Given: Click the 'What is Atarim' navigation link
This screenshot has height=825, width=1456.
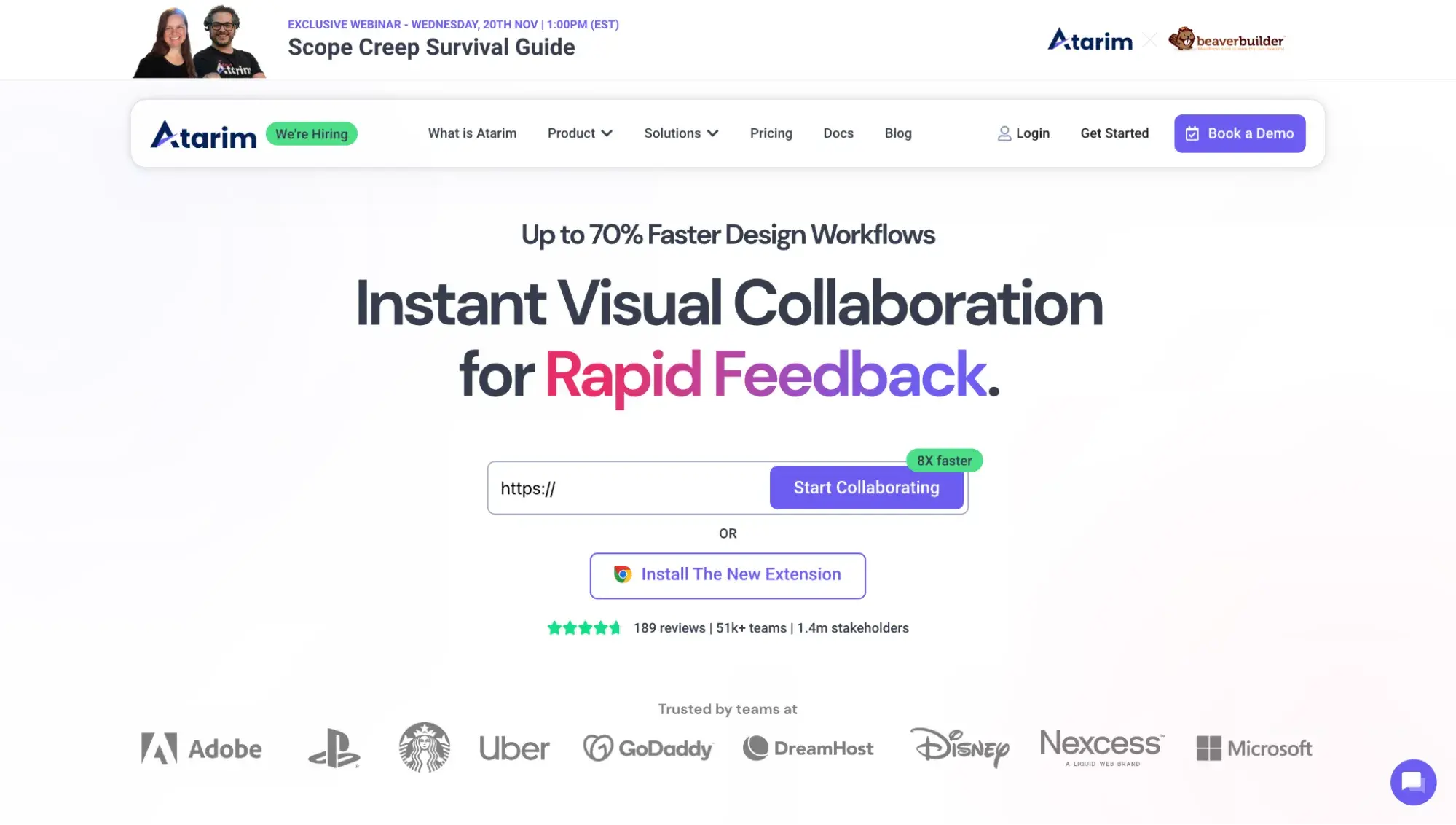Looking at the screenshot, I should (472, 133).
